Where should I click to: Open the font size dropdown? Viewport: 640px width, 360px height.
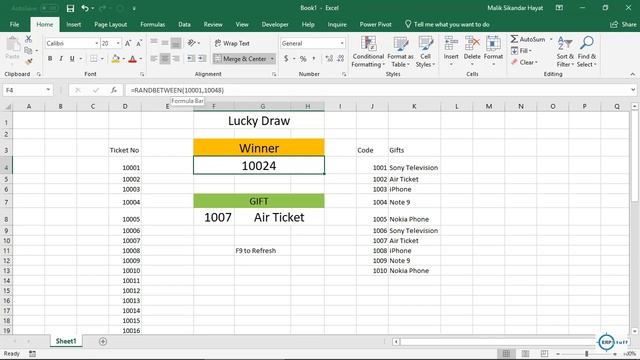coord(118,43)
